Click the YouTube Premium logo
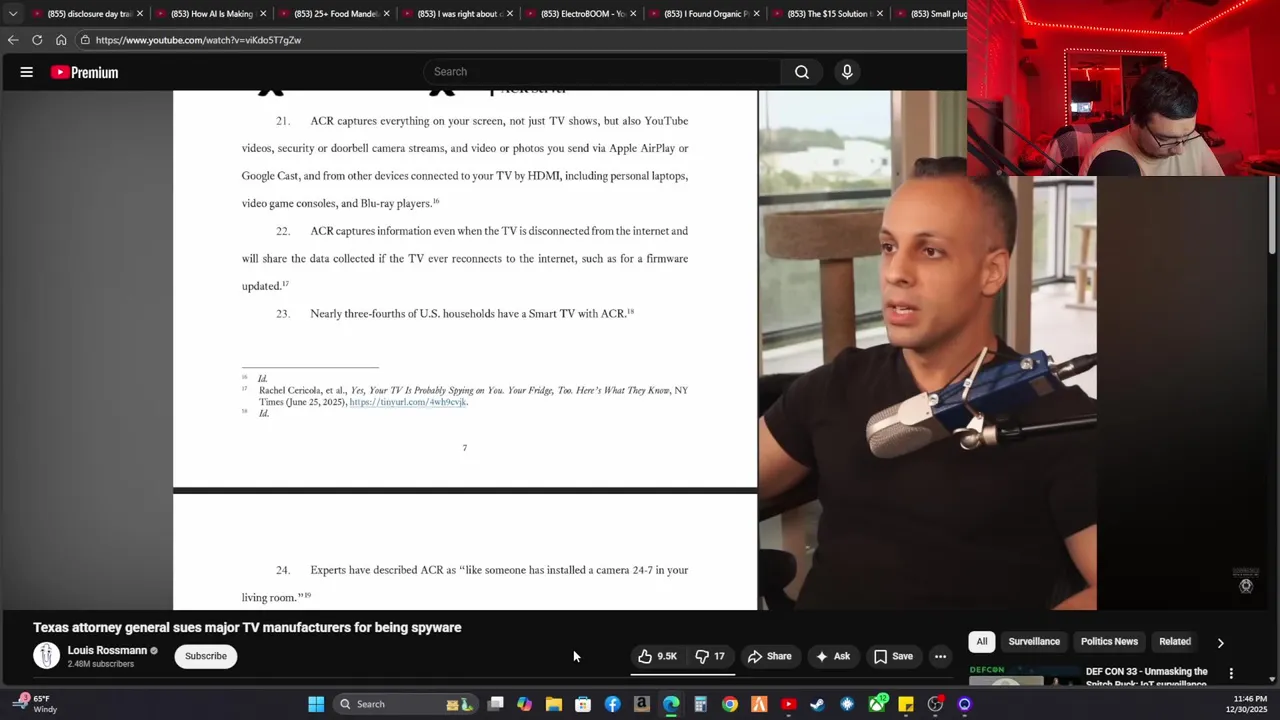The height and width of the screenshot is (720, 1280). pos(85,72)
